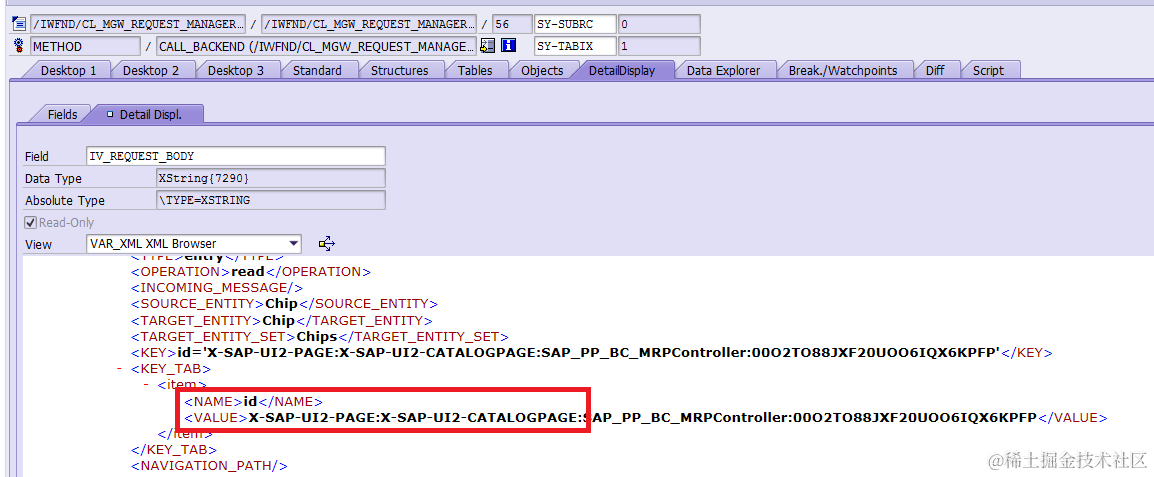Click the export icon beside the View dropdown

327,244
